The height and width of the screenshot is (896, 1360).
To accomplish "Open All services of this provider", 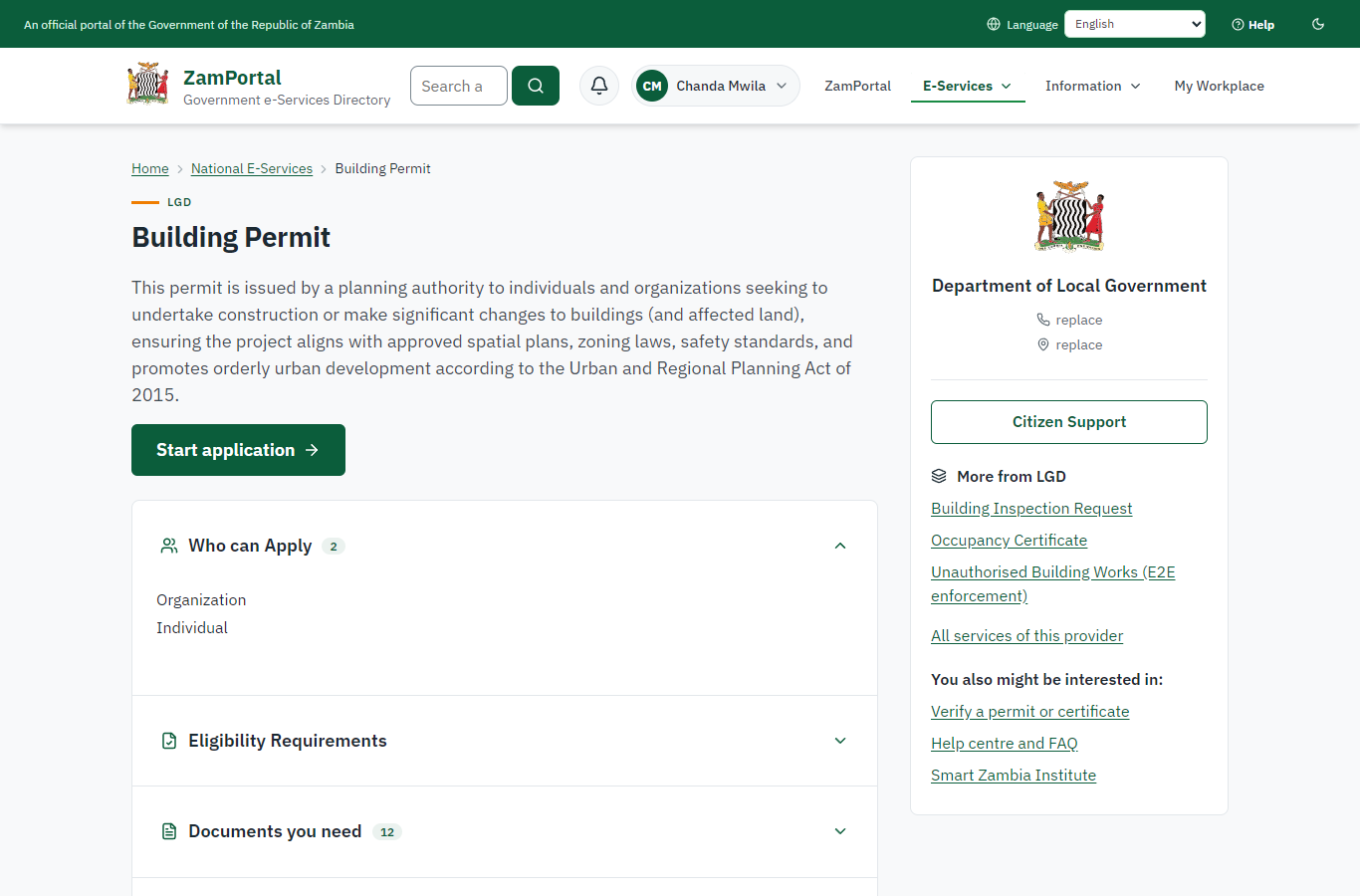I will pos(1026,635).
